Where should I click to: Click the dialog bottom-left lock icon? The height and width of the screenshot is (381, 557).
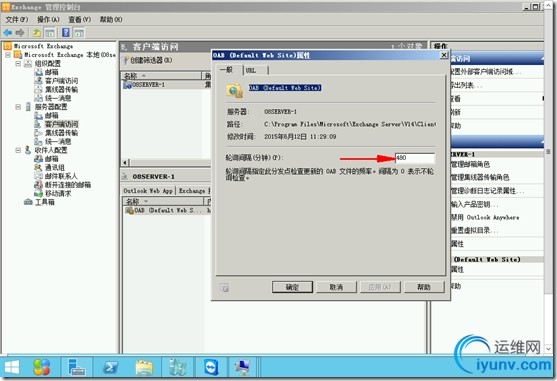click(224, 288)
